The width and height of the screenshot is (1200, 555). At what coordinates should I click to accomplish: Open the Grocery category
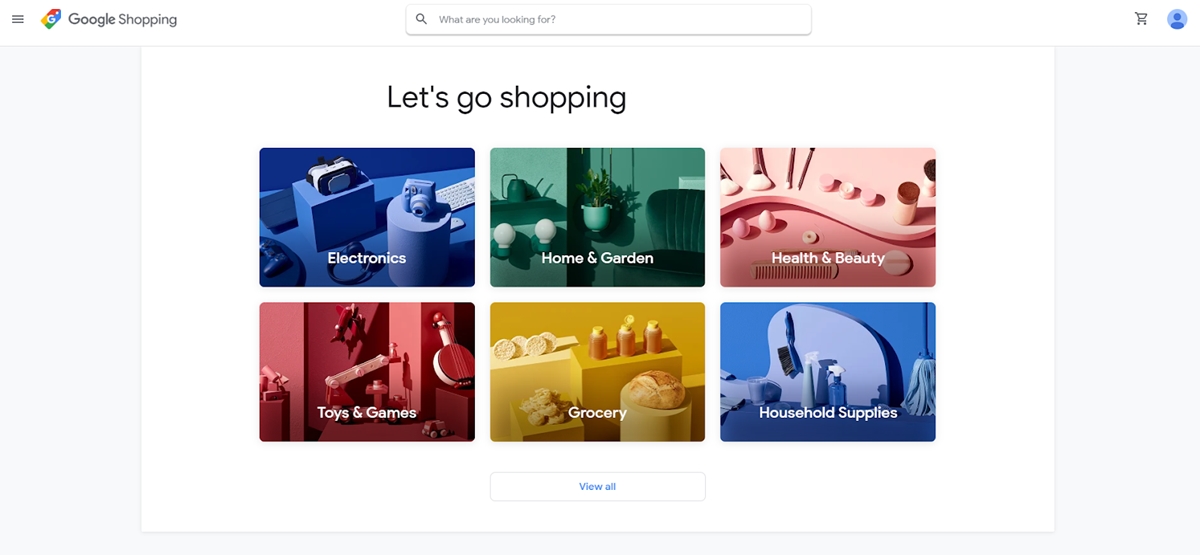[x=597, y=372]
